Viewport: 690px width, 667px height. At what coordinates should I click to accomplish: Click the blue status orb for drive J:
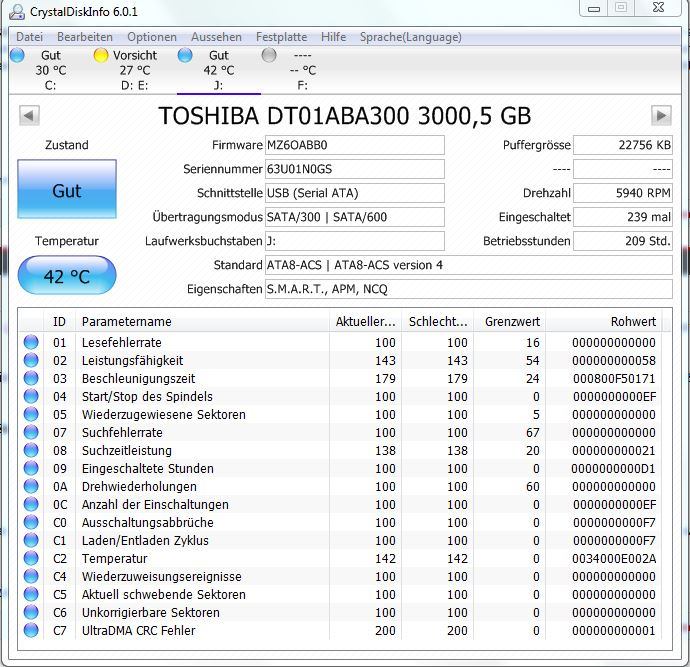click(x=185, y=55)
